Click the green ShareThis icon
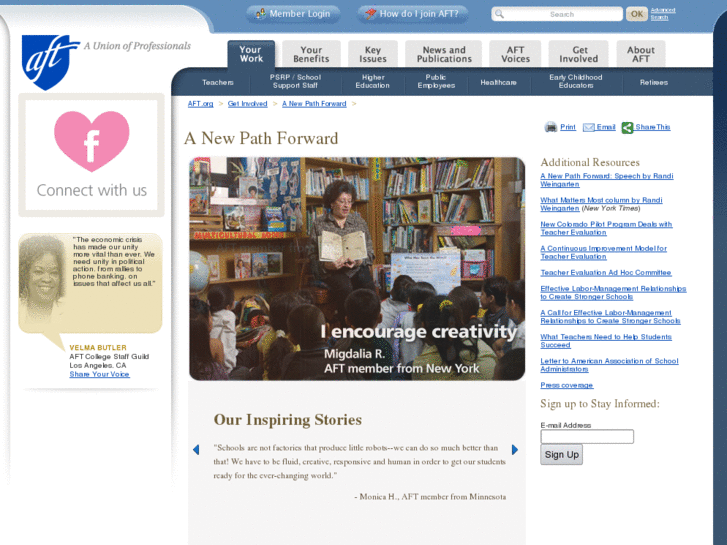 coord(627,128)
